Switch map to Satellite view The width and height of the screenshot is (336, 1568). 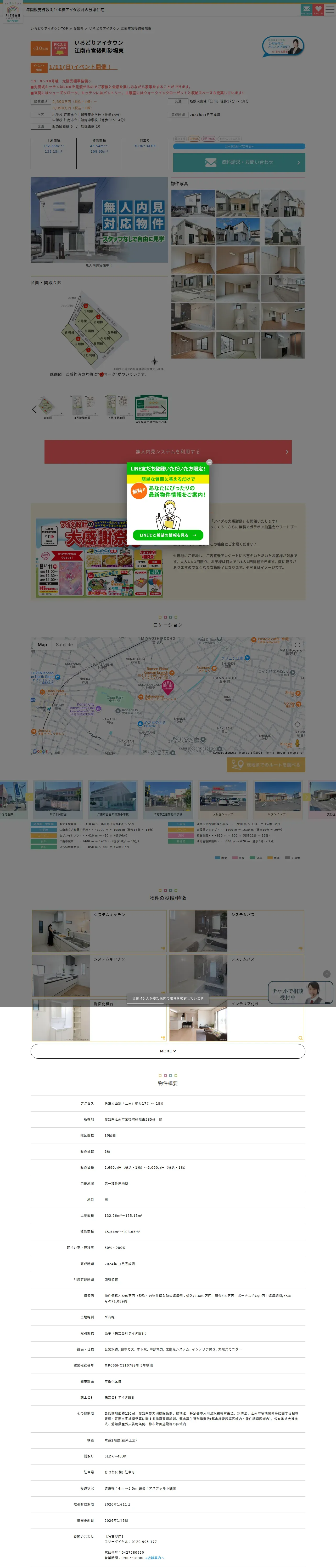point(64,645)
